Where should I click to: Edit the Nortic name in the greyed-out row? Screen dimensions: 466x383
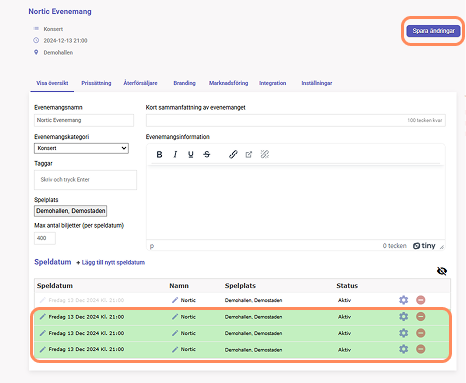(175, 300)
